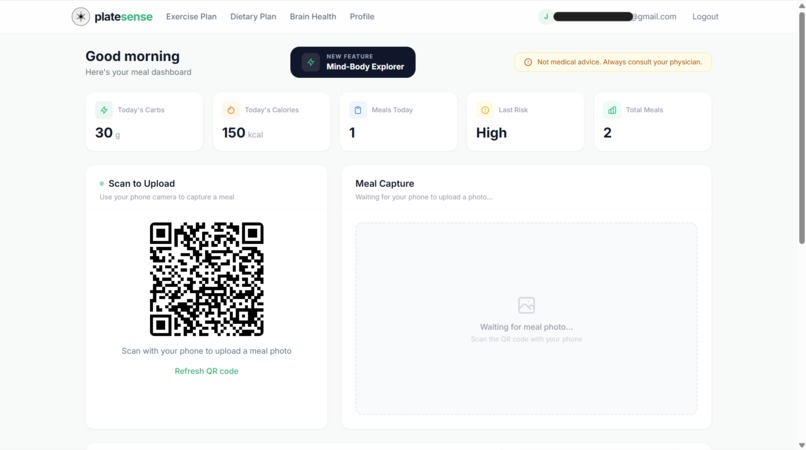Image resolution: width=806 pixels, height=450 pixels.
Task: Go to Brain Health section
Action: pyautogui.click(x=313, y=16)
